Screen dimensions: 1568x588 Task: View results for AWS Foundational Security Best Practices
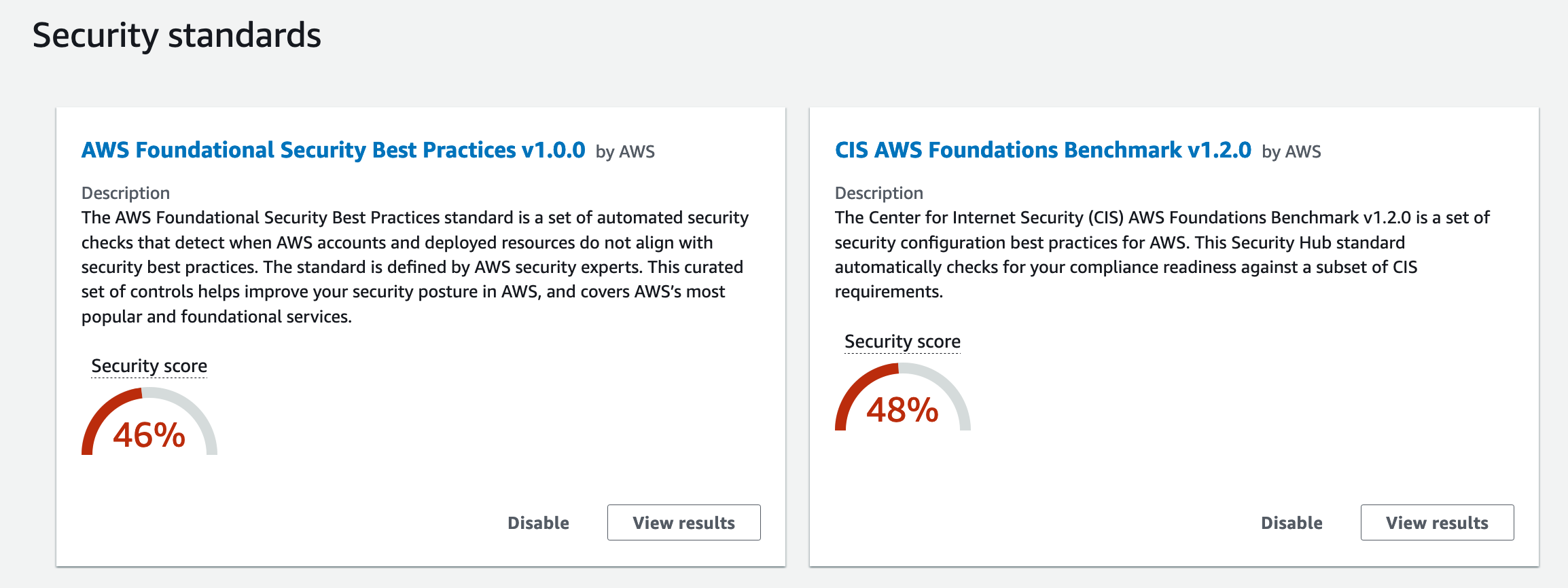pos(683,523)
